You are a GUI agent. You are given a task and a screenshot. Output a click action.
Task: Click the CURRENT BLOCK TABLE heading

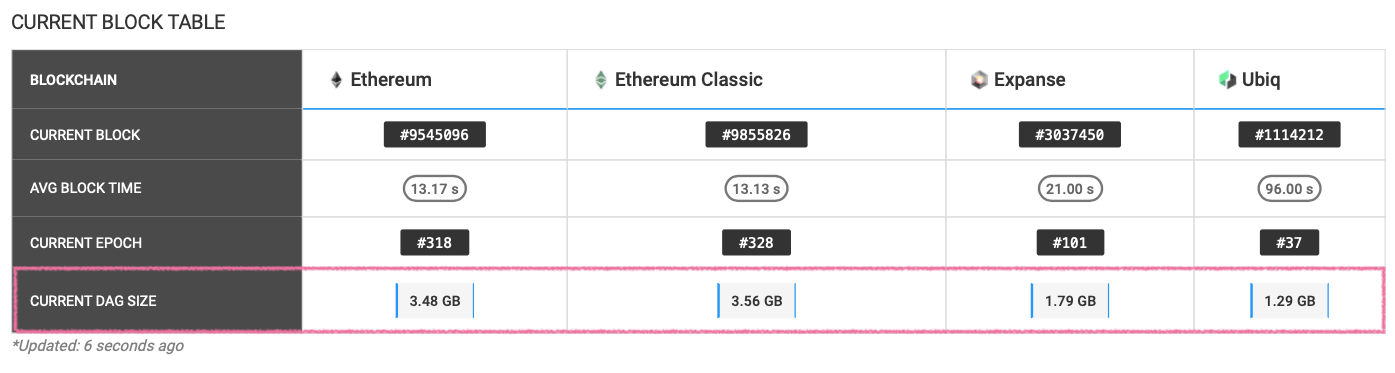(118, 21)
